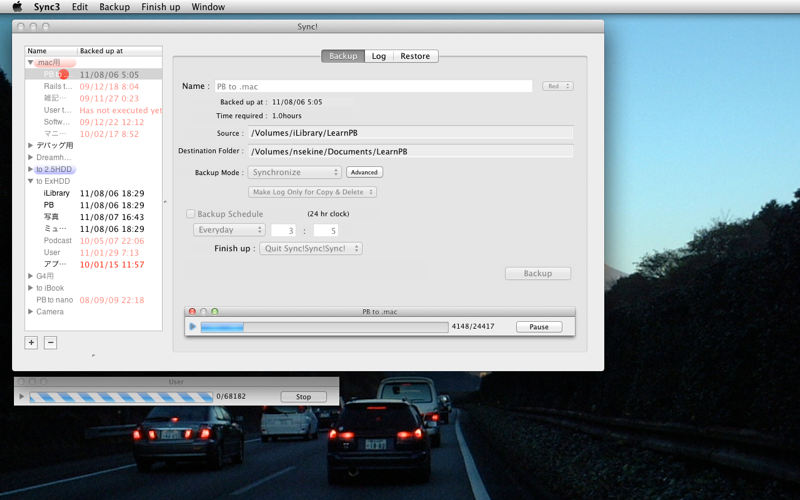Open the Finish up menu
This screenshot has width=800, height=500.
(161, 7)
